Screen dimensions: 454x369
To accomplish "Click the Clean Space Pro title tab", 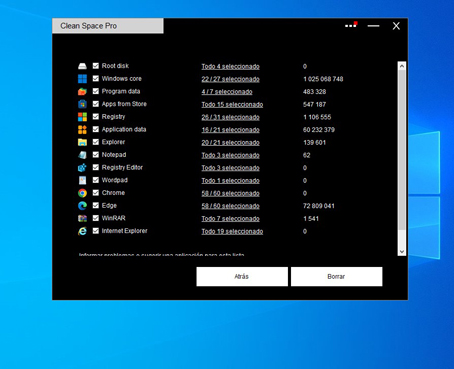I will 108,26.
